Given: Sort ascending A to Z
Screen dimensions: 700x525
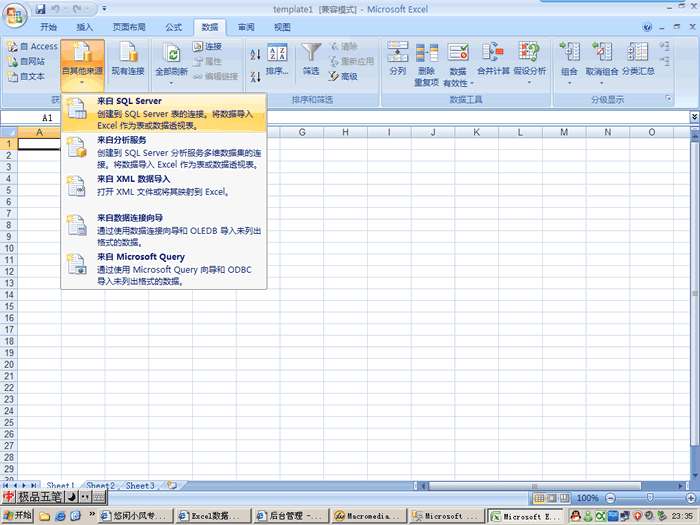Looking at the screenshot, I should [255, 54].
